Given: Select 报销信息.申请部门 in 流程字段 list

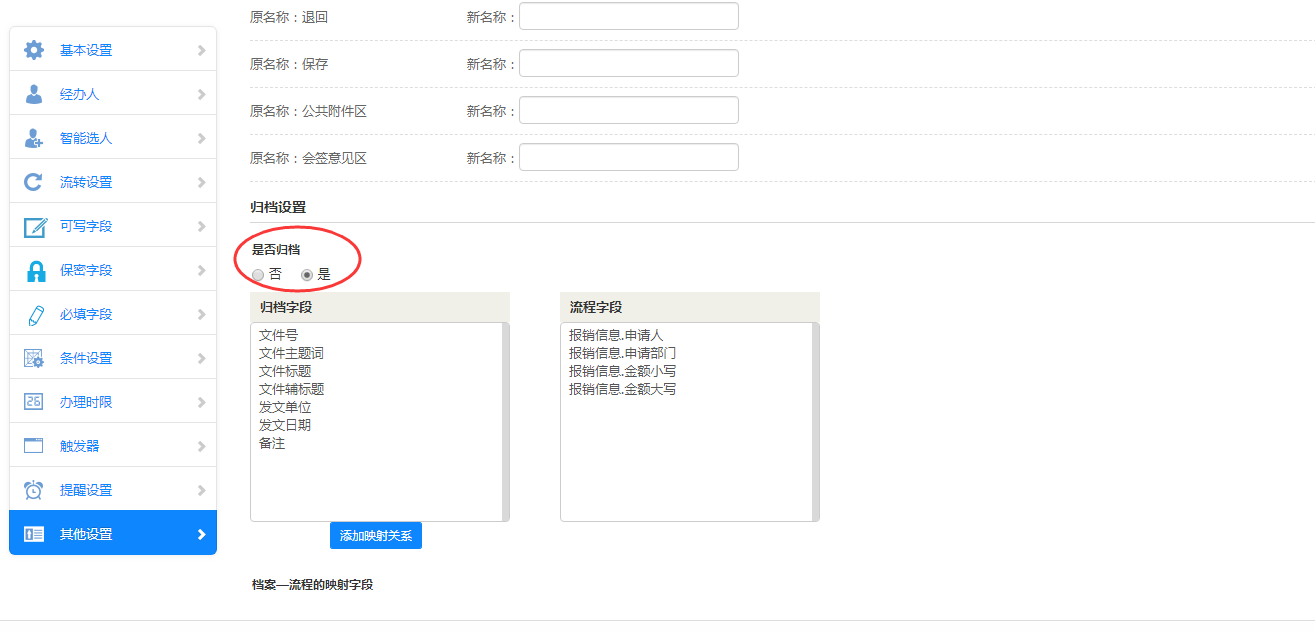Looking at the screenshot, I should (x=623, y=353).
